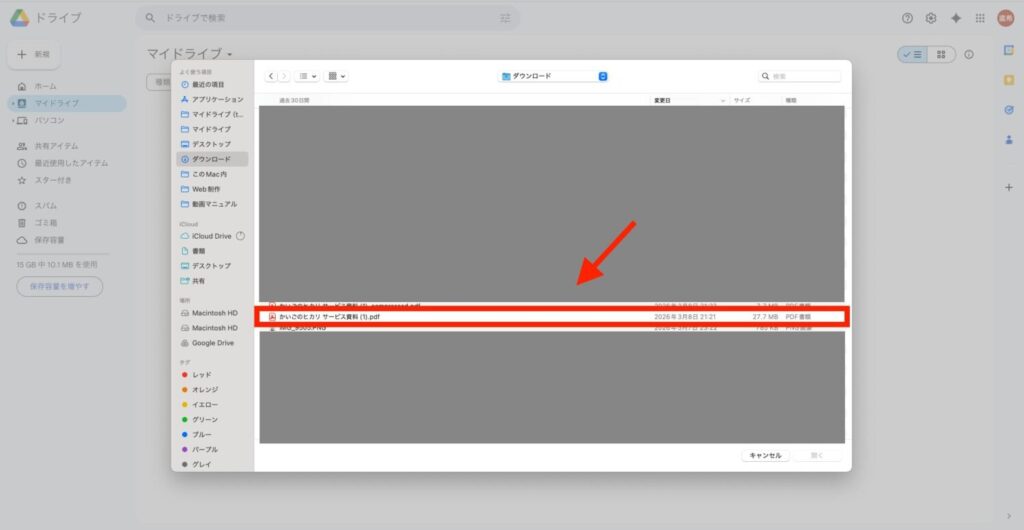Go back using the dialog's back arrow
The image size is (1024, 530).
(271, 76)
